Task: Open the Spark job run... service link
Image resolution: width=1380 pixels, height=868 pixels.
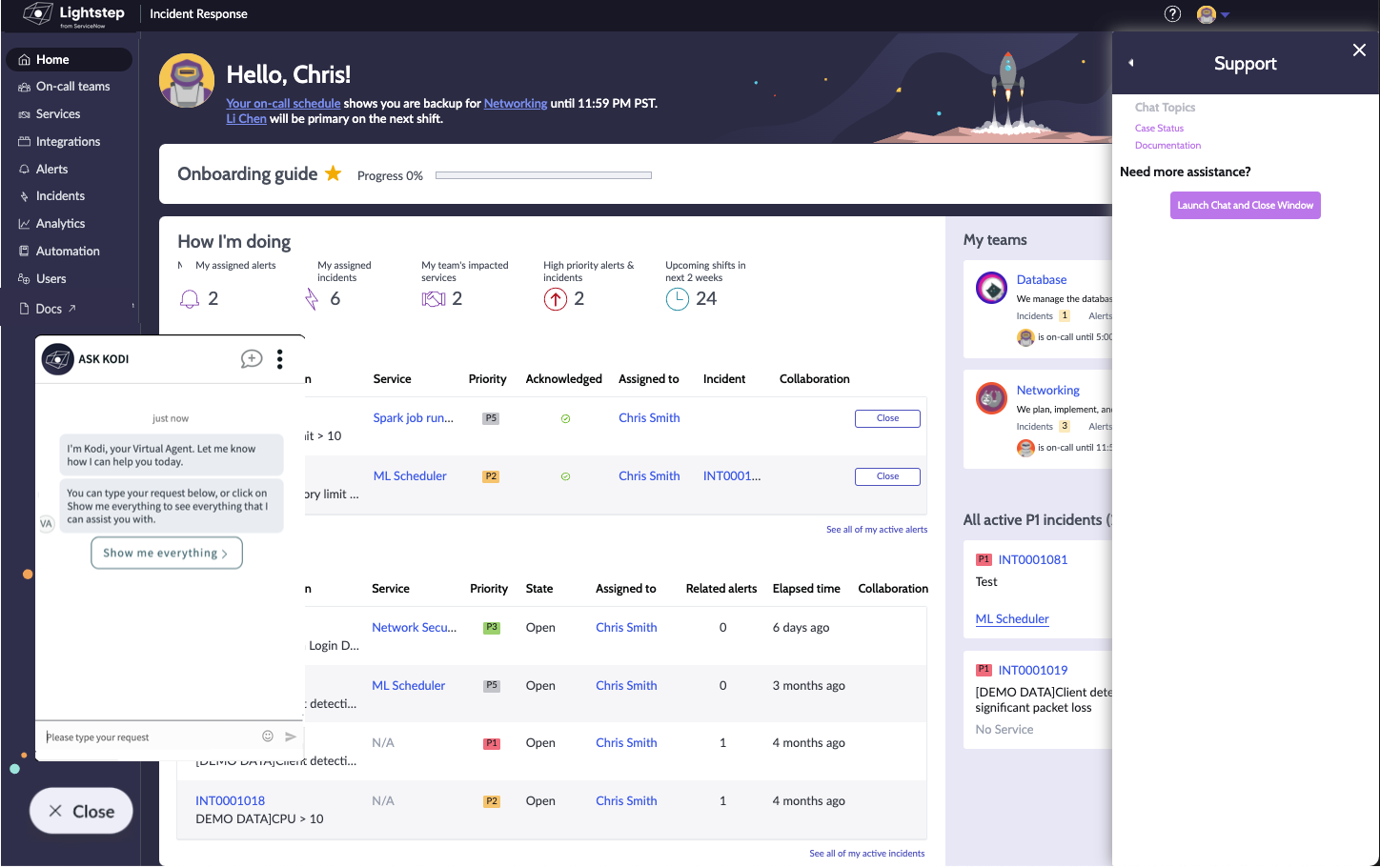Action: pos(414,418)
